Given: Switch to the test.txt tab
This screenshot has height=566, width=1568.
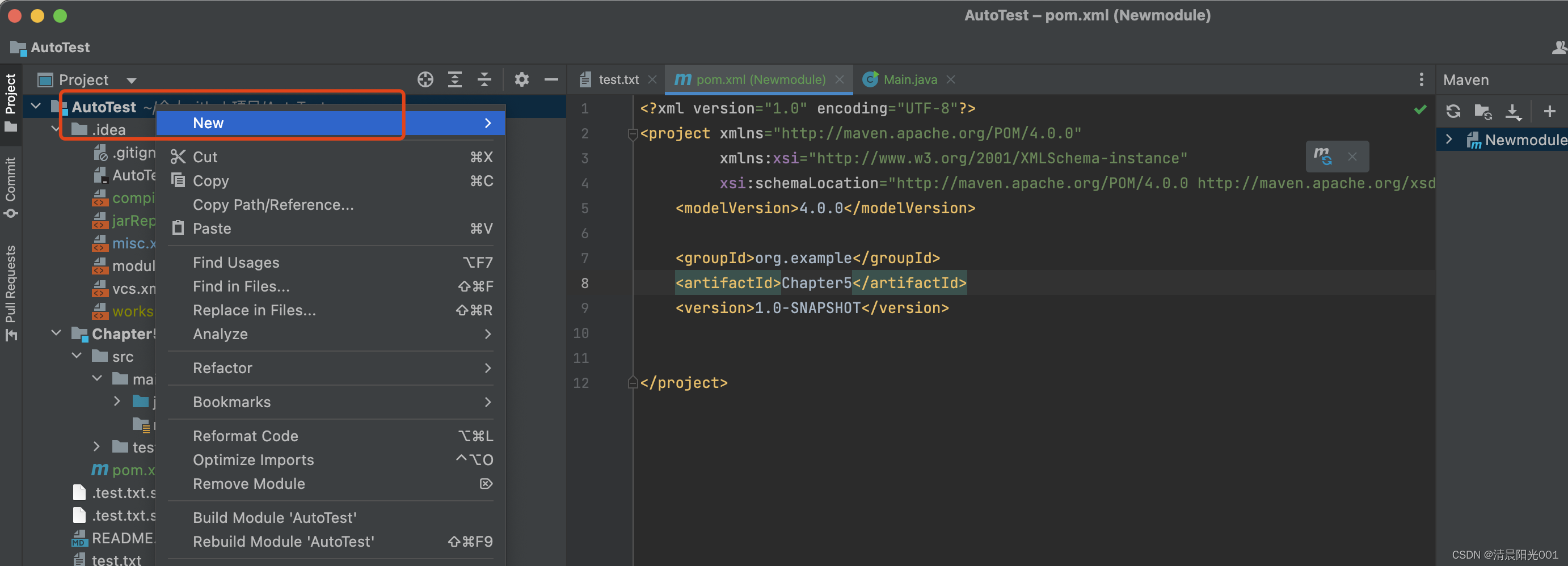Looking at the screenshot, I should point(618,80).
